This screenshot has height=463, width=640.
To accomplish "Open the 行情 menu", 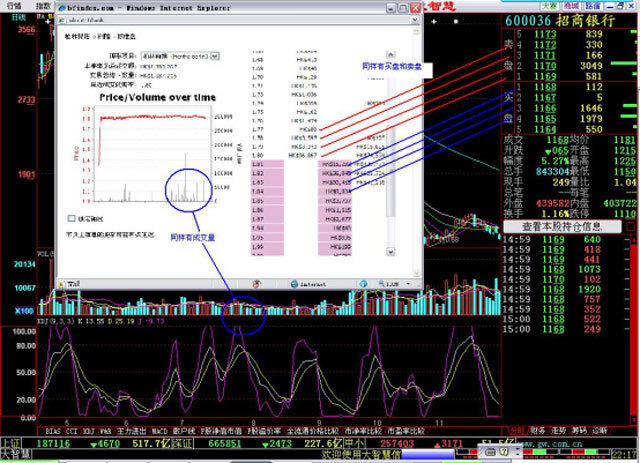I will [13, 5].
